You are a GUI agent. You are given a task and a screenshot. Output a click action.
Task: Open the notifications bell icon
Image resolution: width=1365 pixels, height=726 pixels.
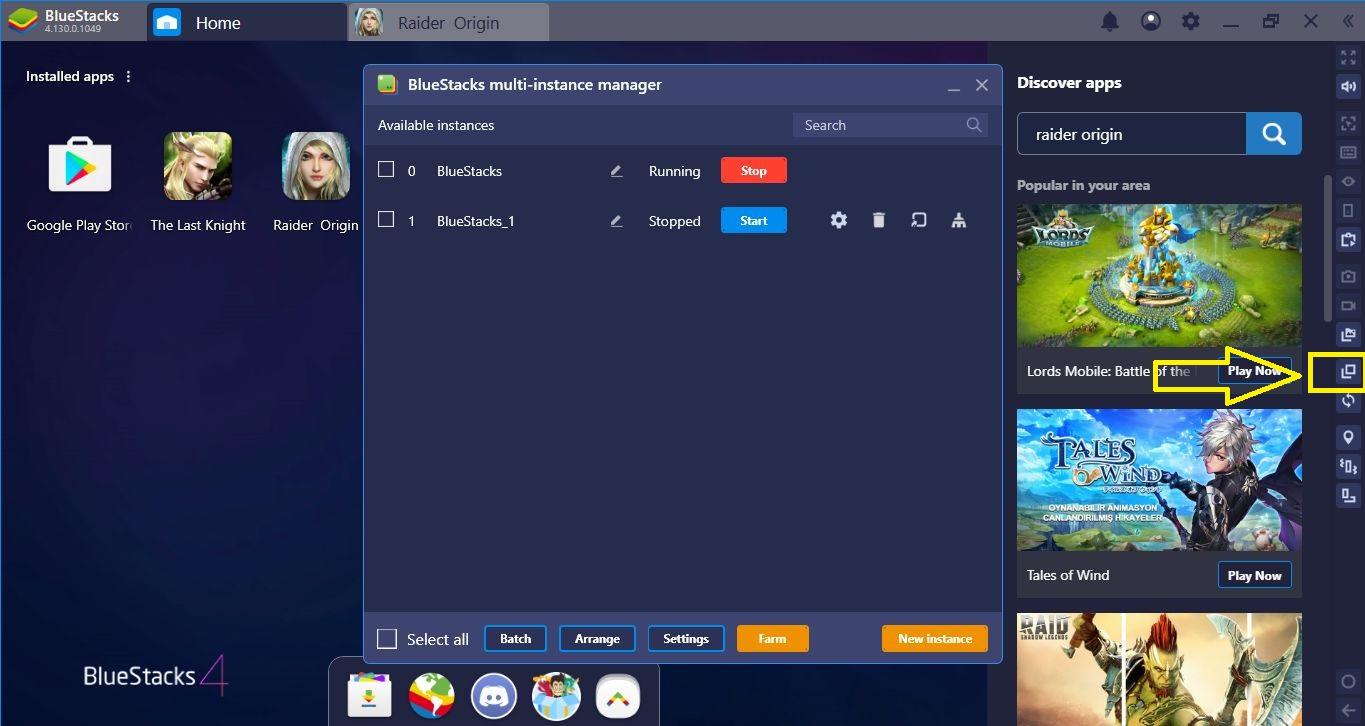click(x=1110, y=21)
